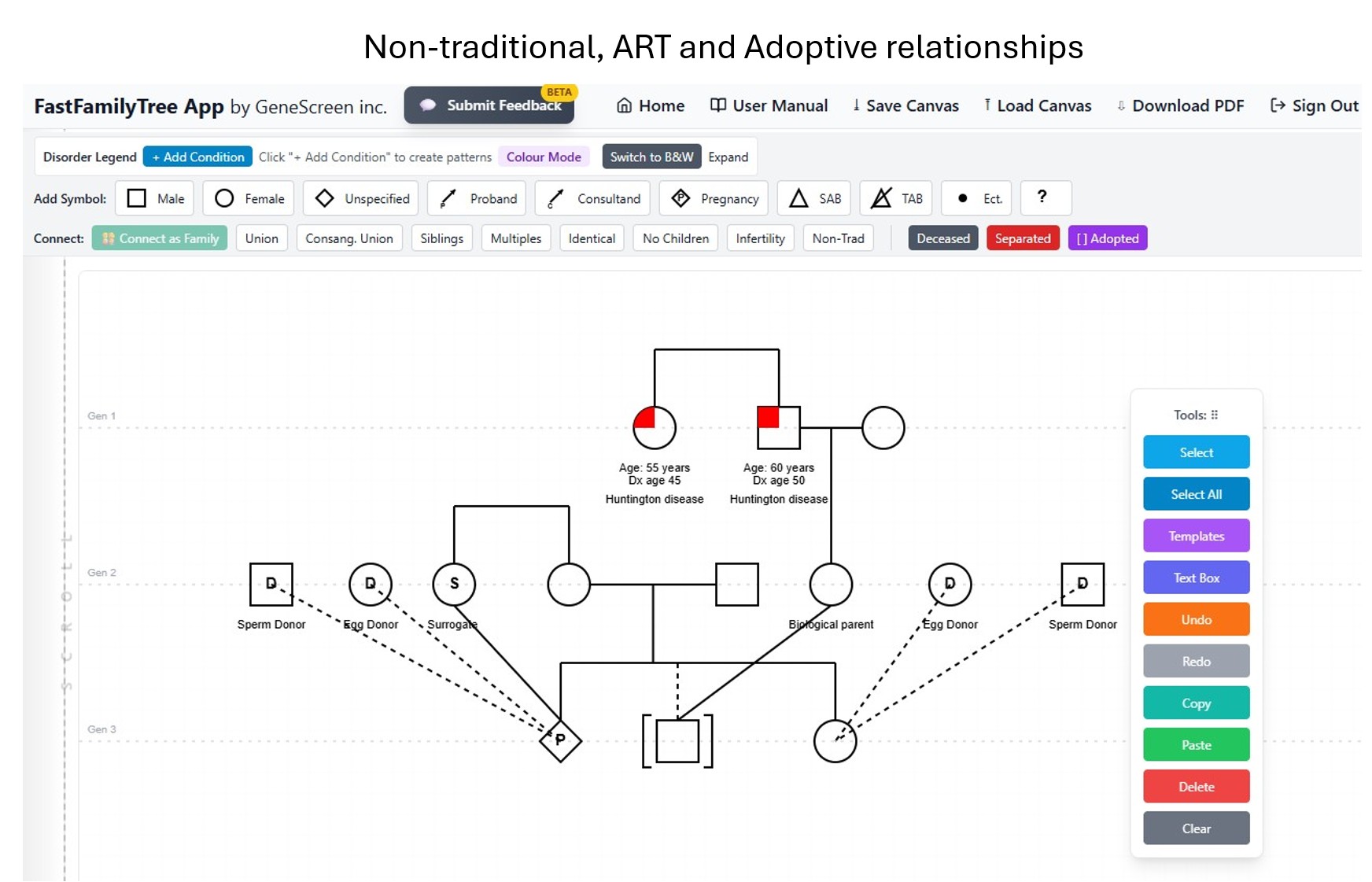Select the Gen 3 female circle

click(x=835, y=740)
